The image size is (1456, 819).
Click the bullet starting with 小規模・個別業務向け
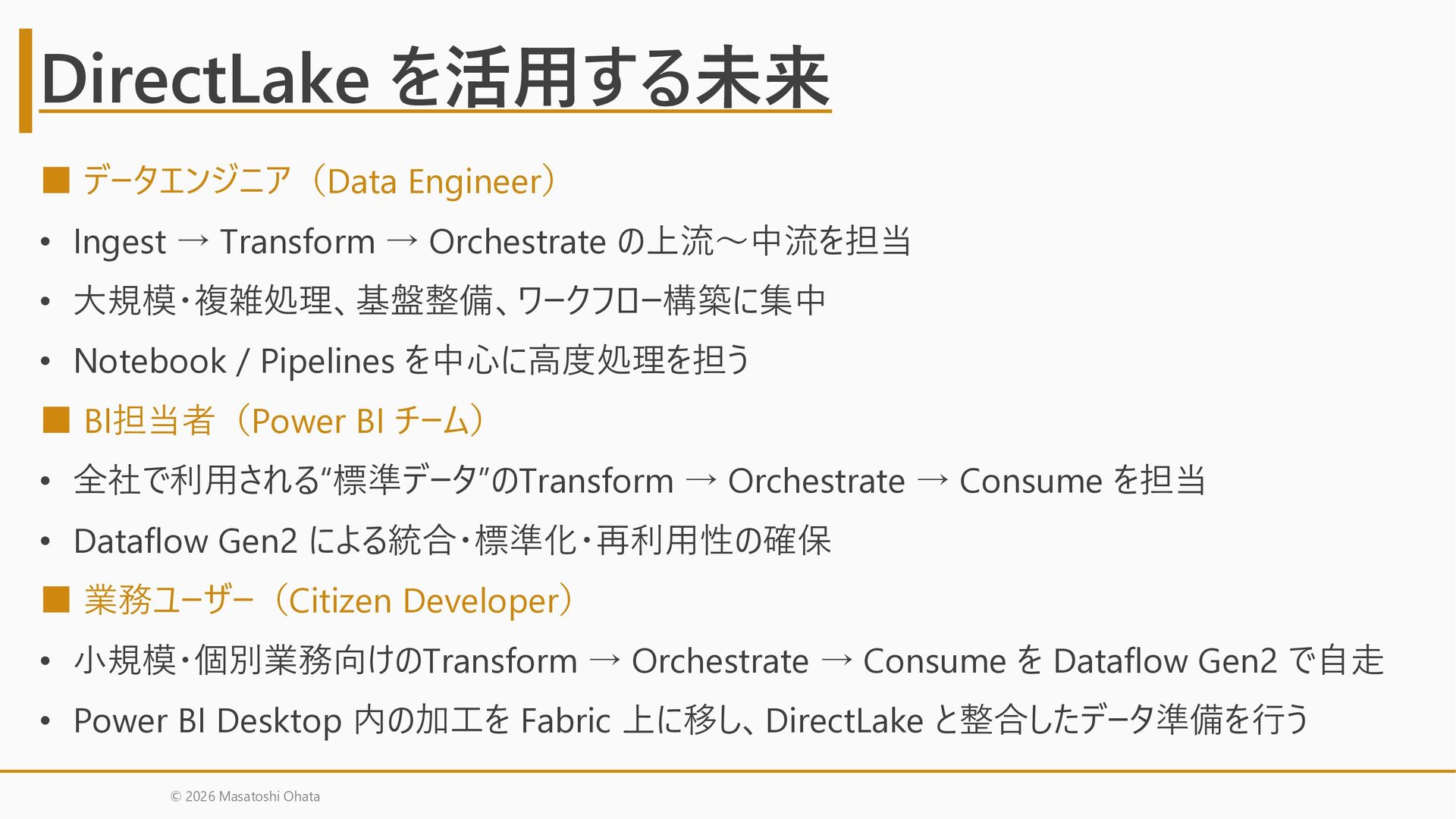click(x=729, y=660)
